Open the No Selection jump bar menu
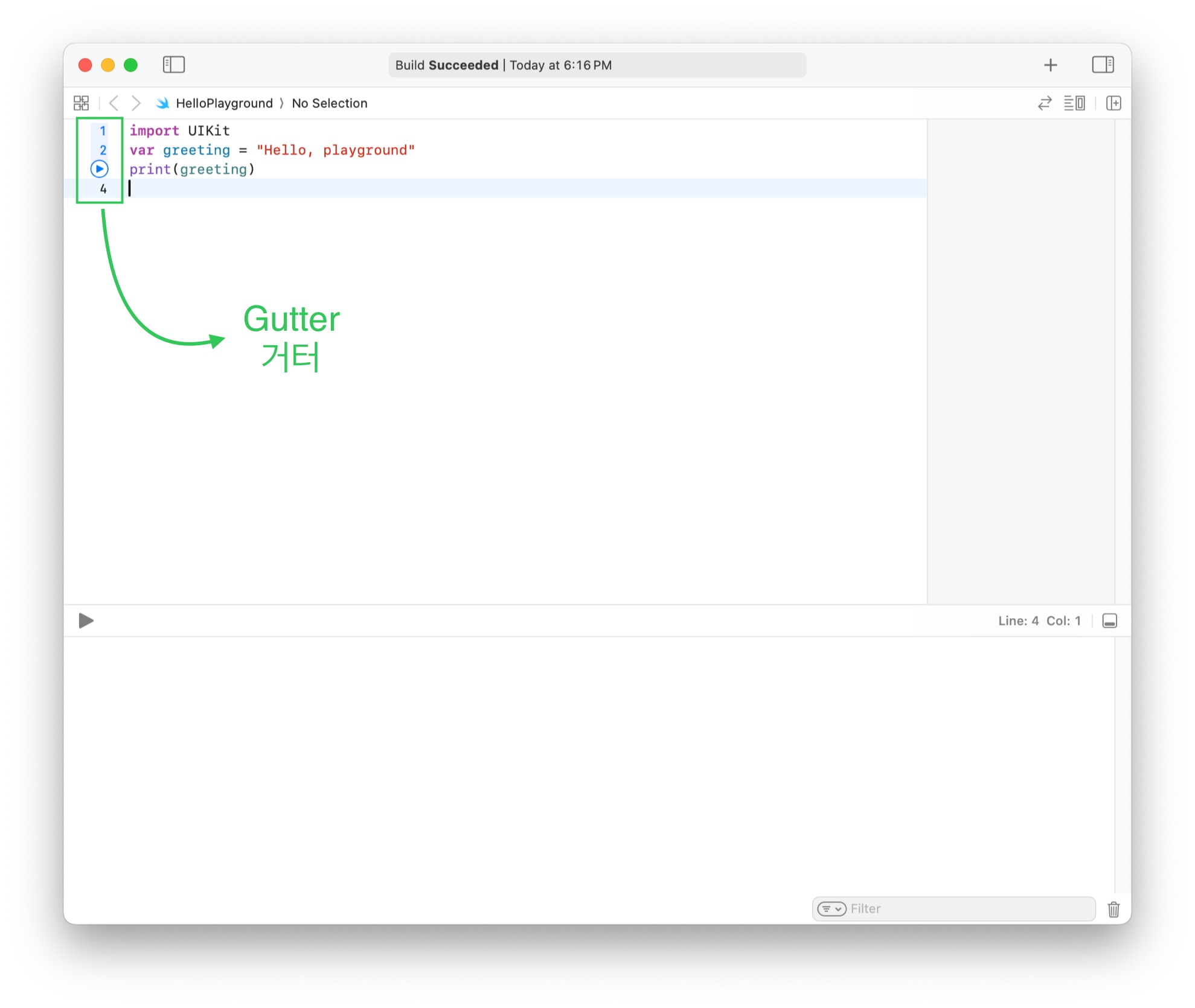 329,103
